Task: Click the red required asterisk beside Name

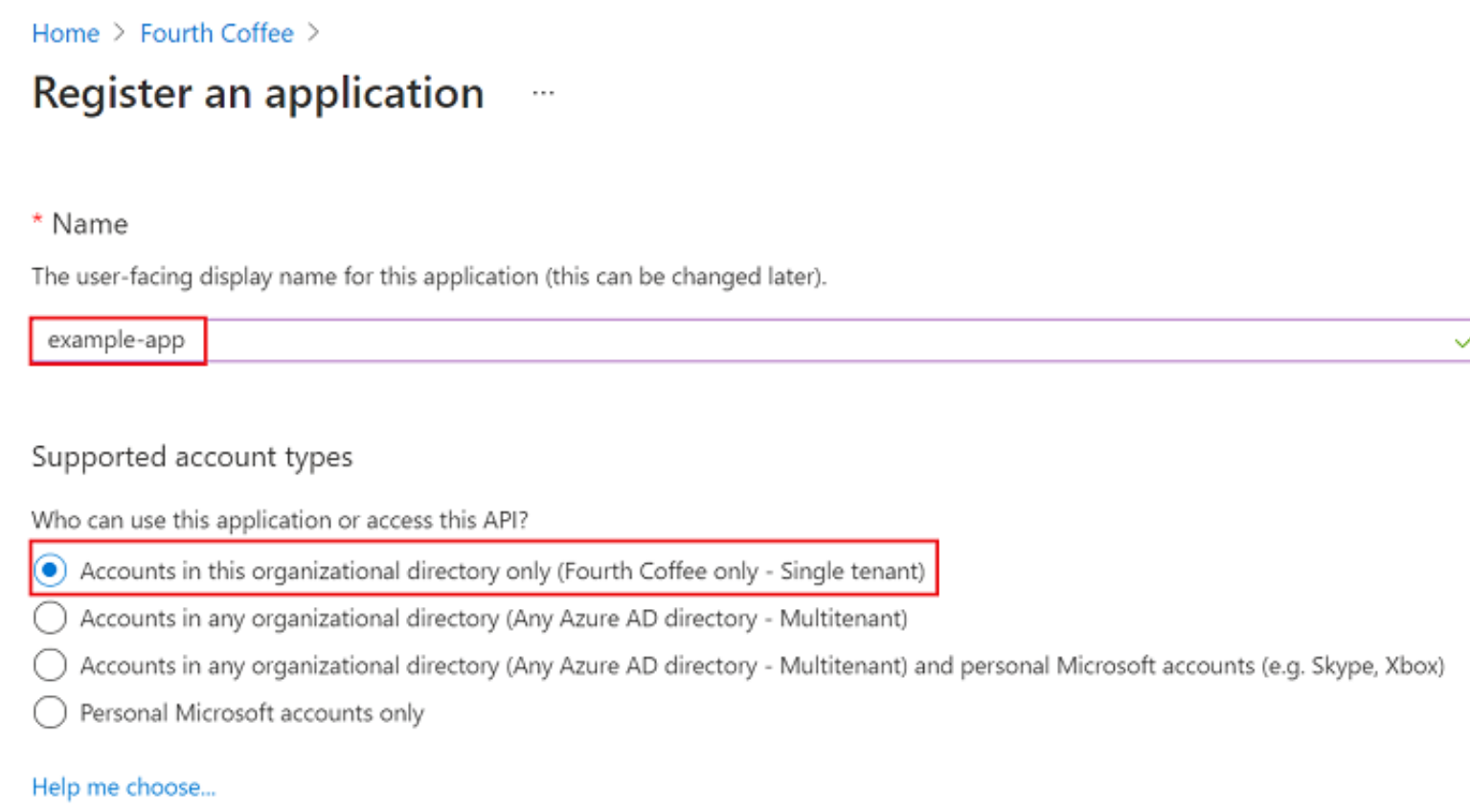Action: (x=37, y=220)
